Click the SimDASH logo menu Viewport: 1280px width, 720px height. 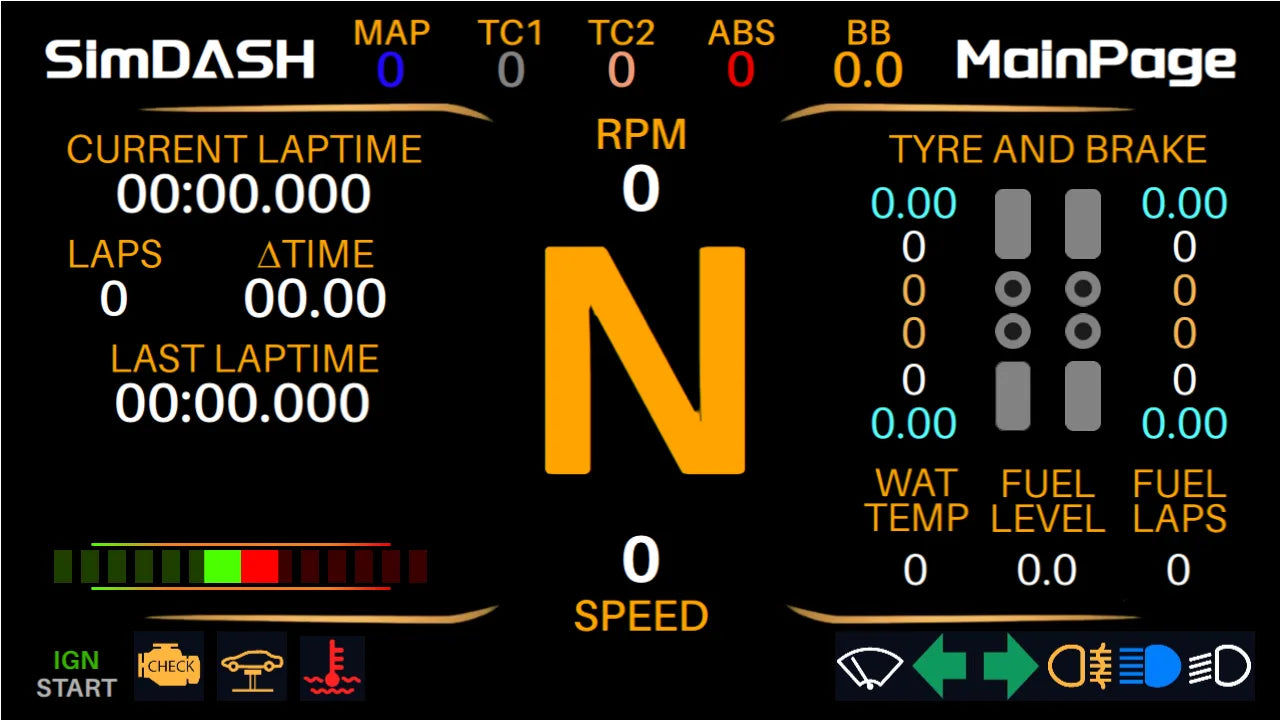click(x=176, y=60)
